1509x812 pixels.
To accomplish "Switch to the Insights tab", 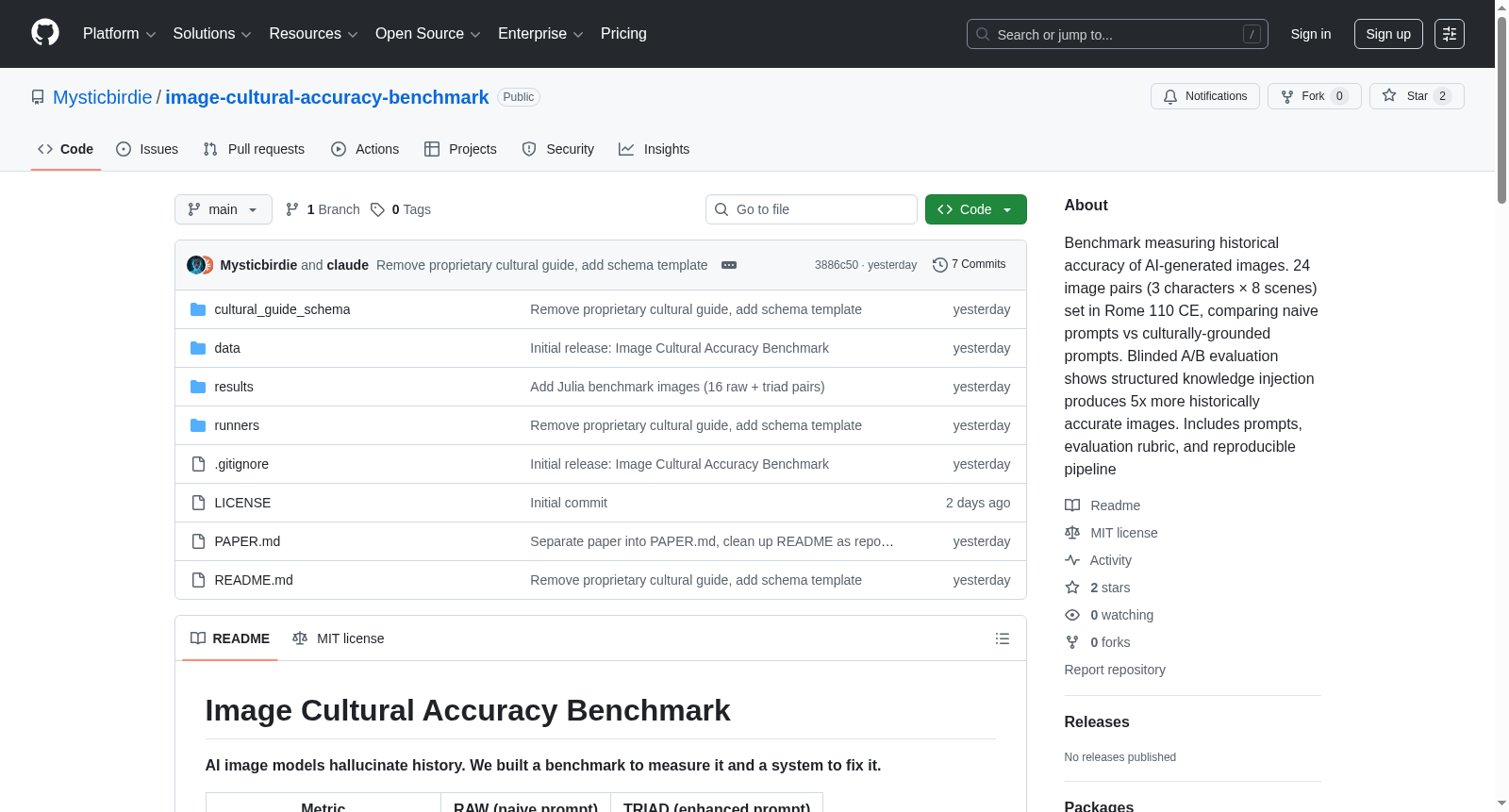I will click(655, 149).
